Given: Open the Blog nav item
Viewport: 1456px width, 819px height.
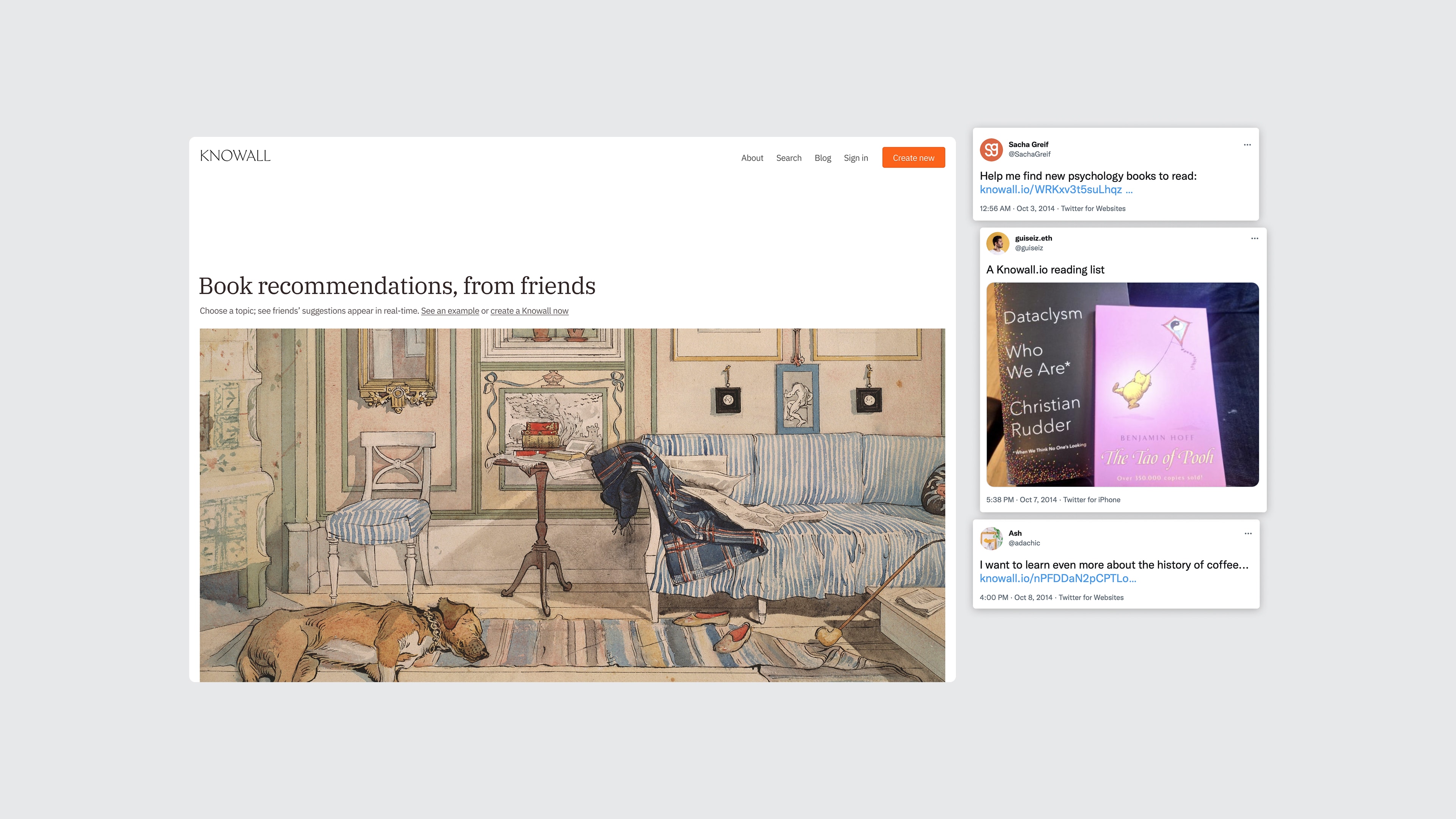Looking at the screenshot, I should 822,158.
